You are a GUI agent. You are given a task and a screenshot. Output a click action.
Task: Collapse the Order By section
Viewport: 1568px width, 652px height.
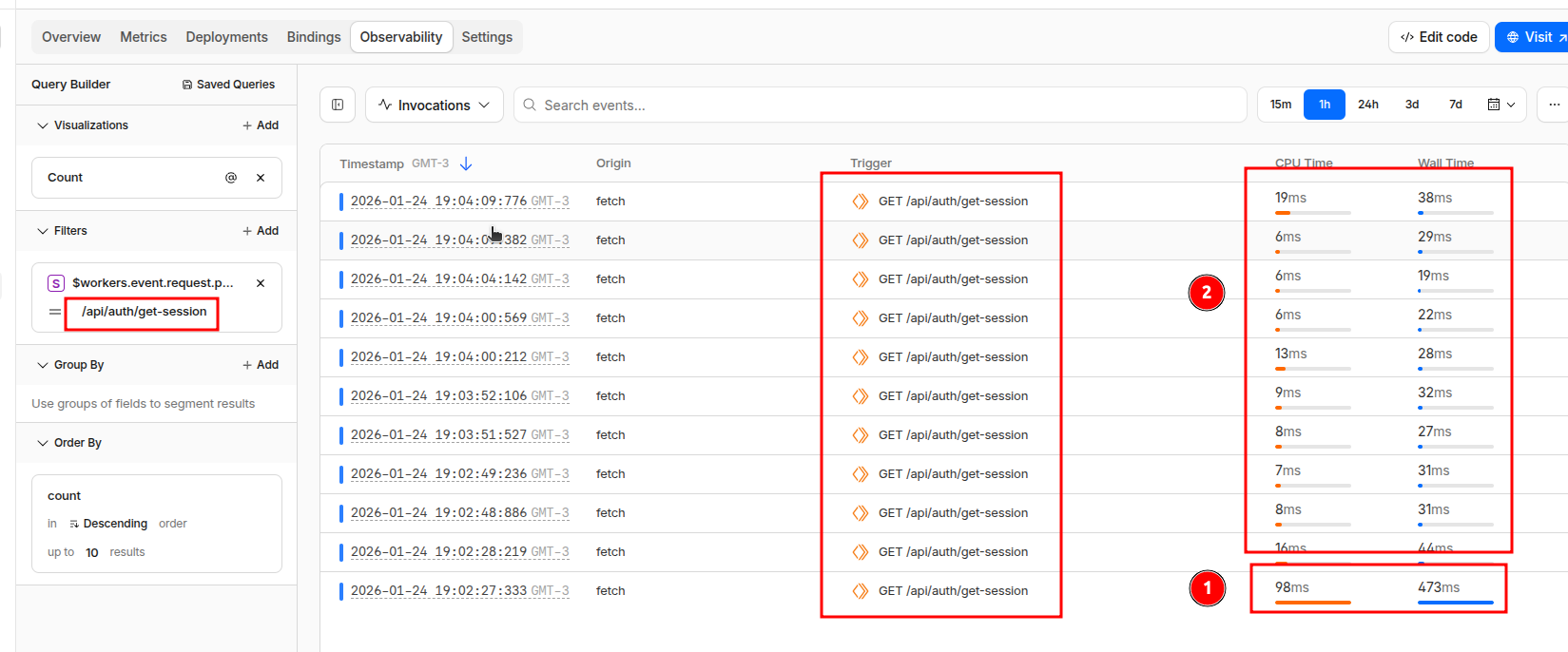tap(43, 443)
